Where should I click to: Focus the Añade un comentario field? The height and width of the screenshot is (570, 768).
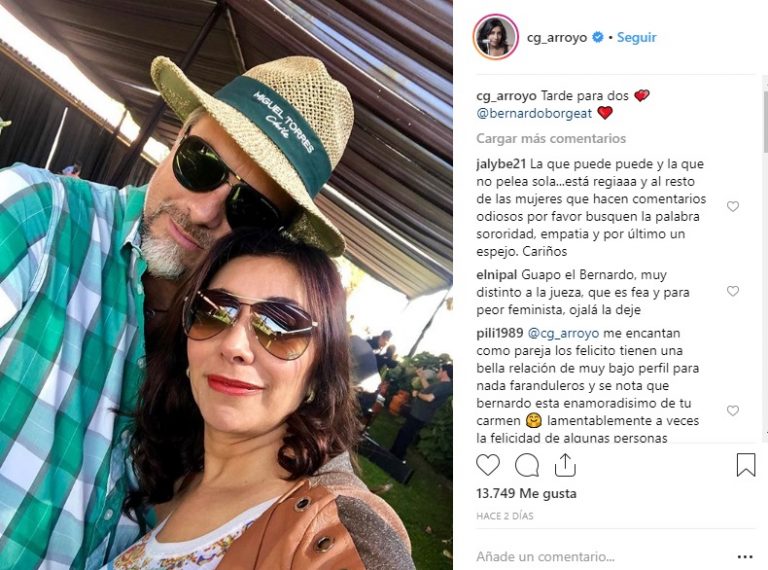602,557
